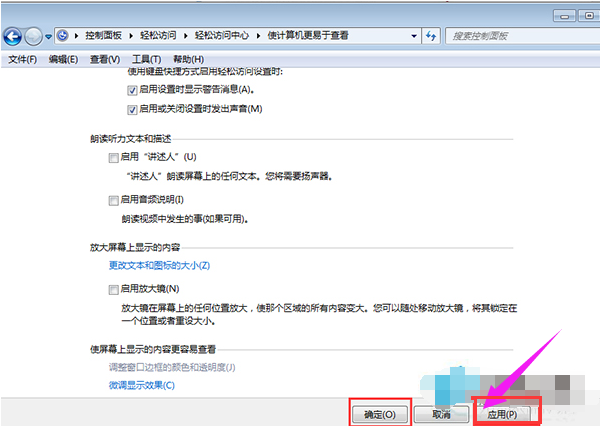Open the 工具(T) menu
This screenshot has width=600, height=434.
point(146,59)
